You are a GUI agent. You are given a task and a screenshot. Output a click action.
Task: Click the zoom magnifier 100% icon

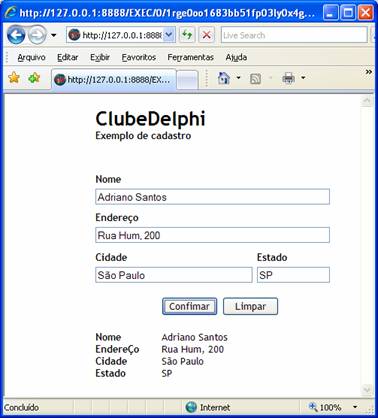pos(313,407)
